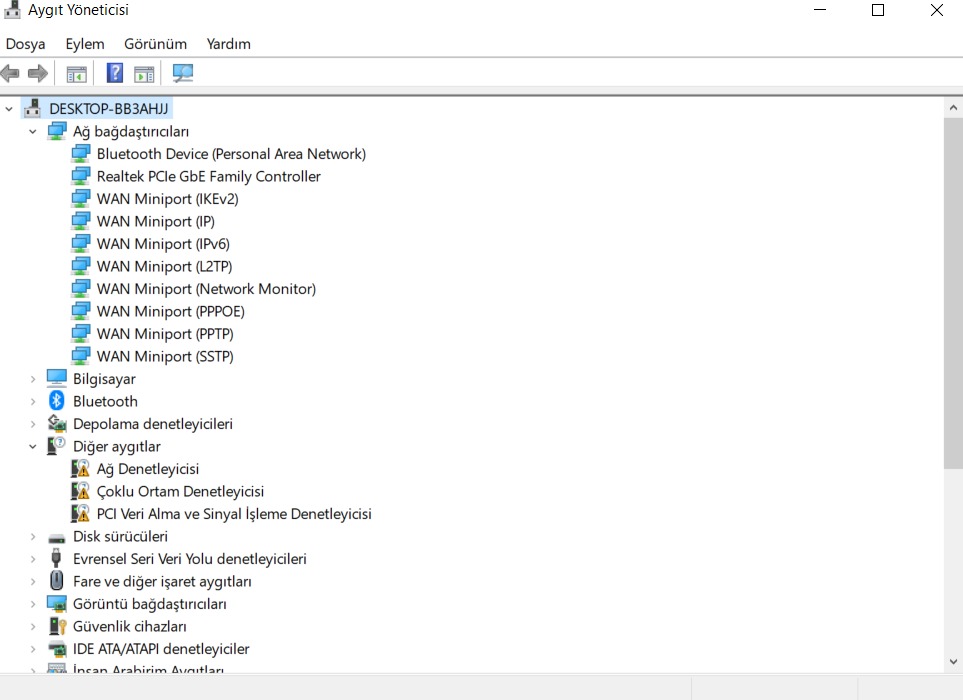Collapse the DESKTOP-BB3AHJJ root node
Image resolution: width=963 pixels, height=700 pixels.
[x=9, y=109]
